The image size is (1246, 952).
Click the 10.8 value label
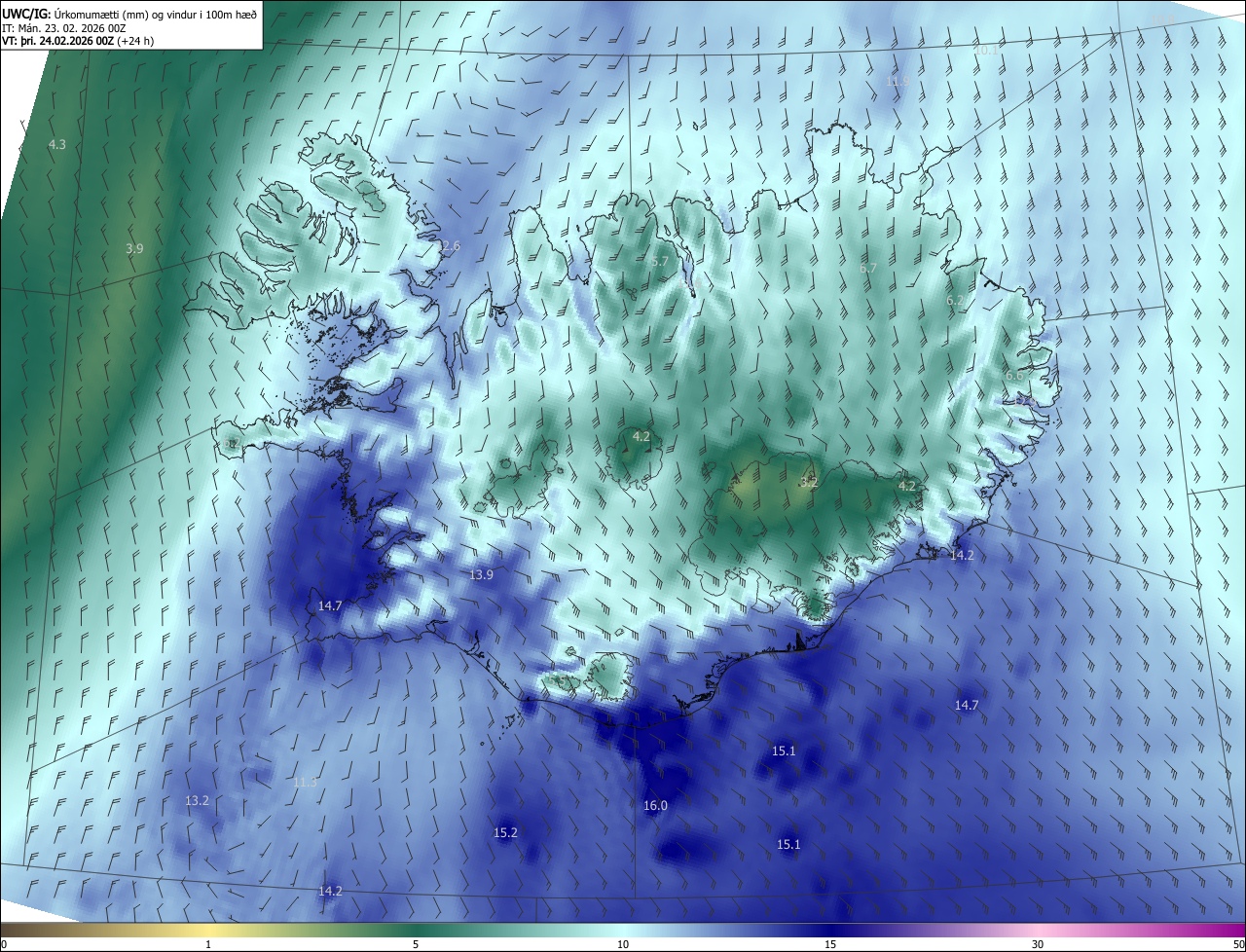(1163, 20)
